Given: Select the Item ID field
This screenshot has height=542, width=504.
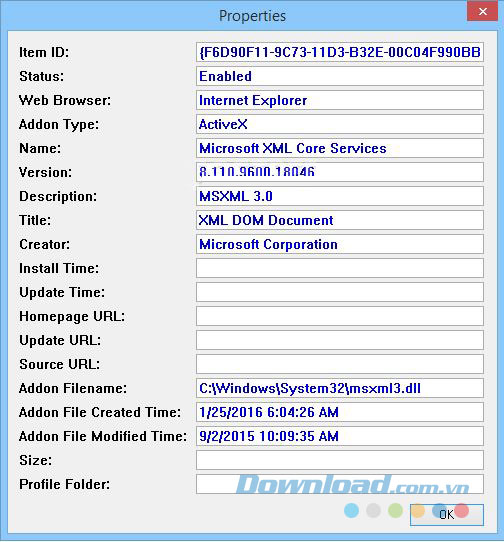Looking at the screenshot, I should [340, 52].
